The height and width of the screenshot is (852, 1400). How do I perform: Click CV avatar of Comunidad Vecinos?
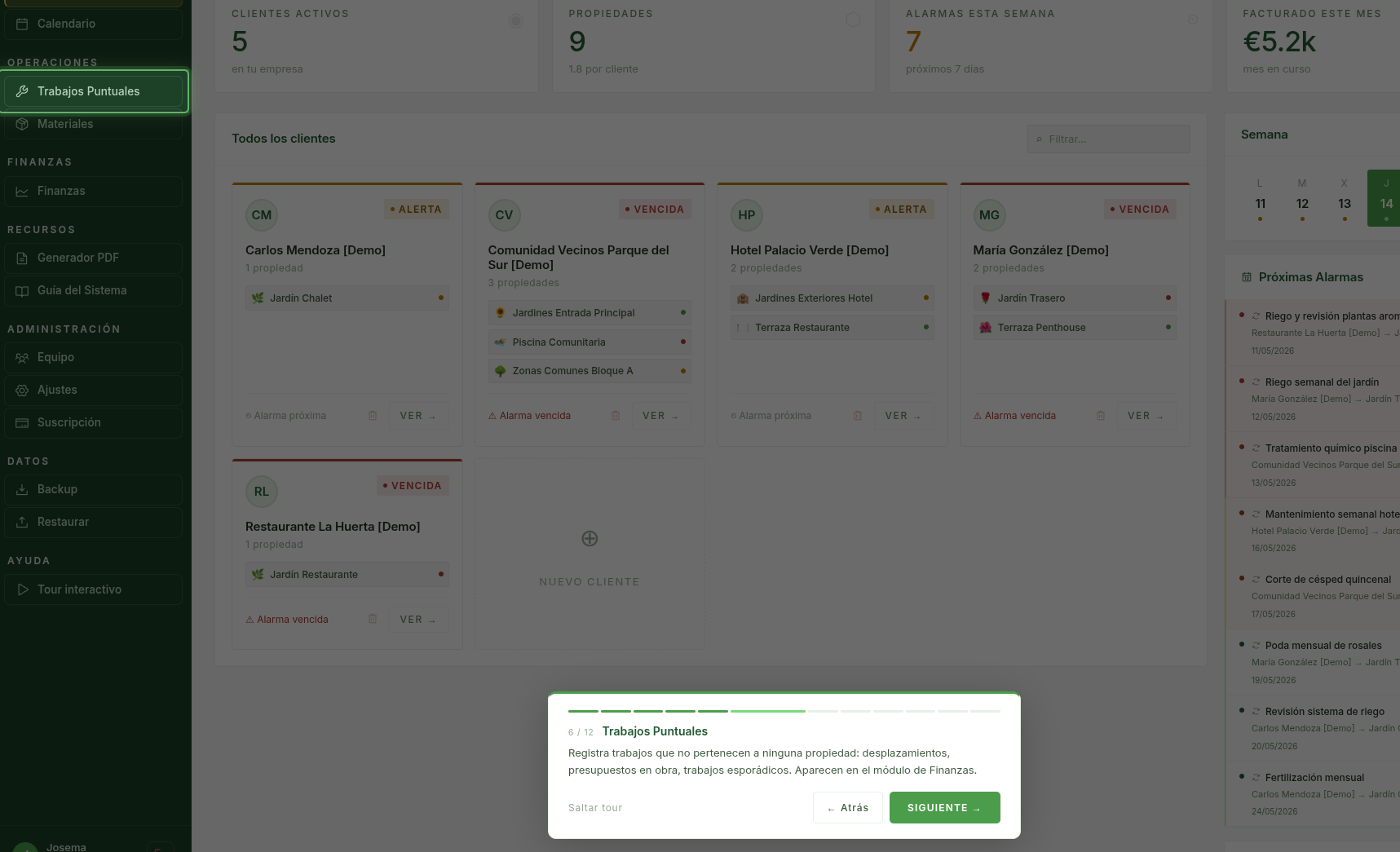tap(504, 215)
